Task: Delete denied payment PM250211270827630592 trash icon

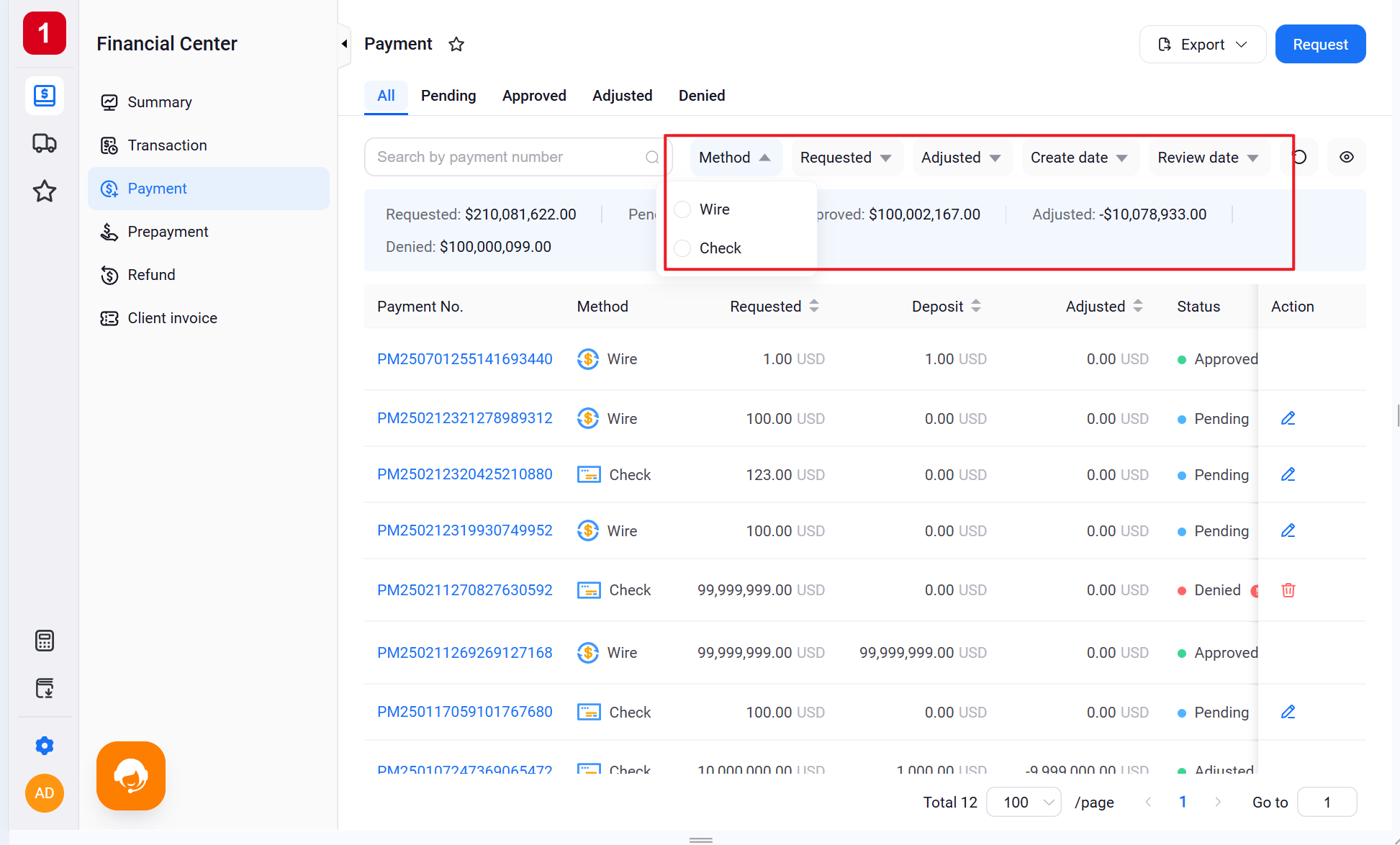Action: [x=1288, y=590]
